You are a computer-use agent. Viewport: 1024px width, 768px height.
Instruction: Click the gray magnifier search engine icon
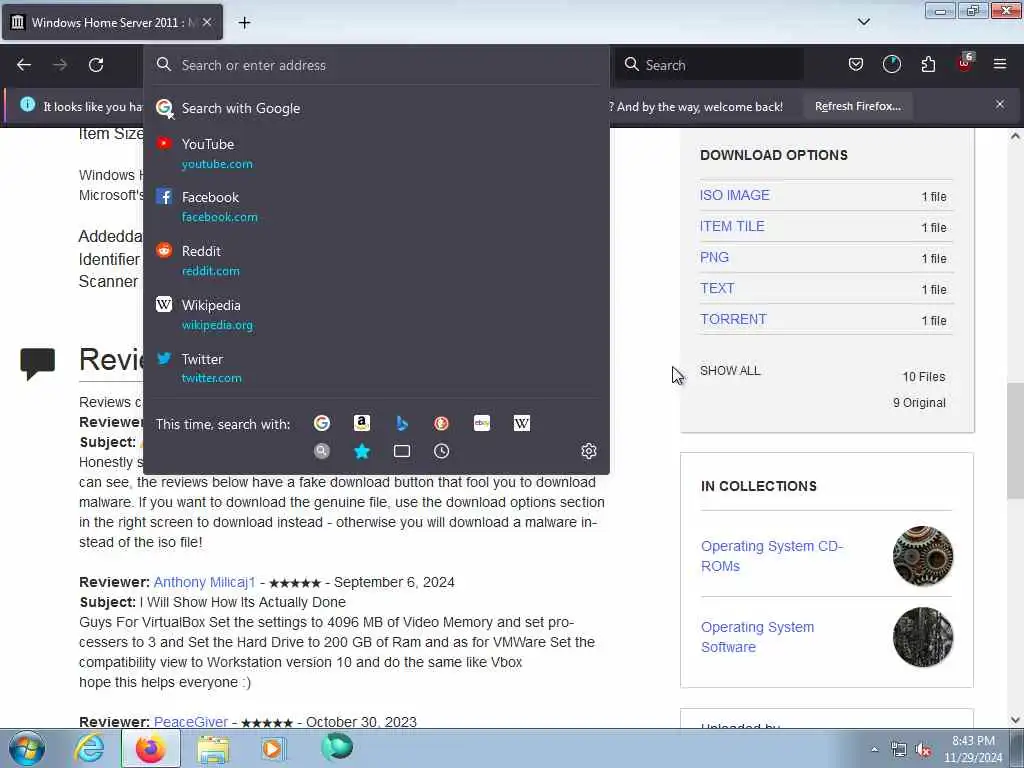322,451
